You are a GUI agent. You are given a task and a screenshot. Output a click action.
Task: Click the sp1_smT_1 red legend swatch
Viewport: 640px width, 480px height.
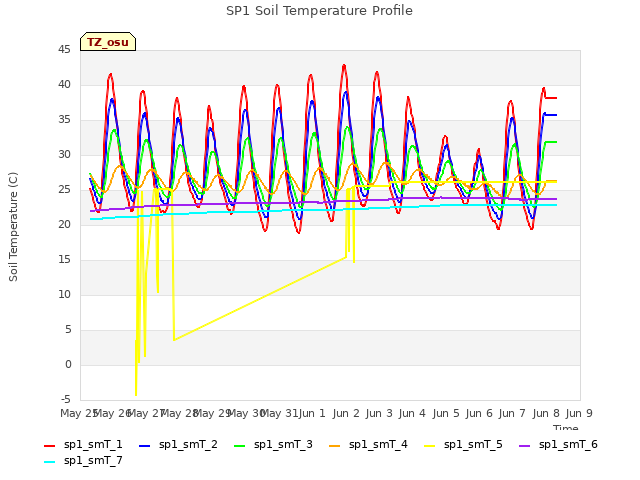point(49,446)
